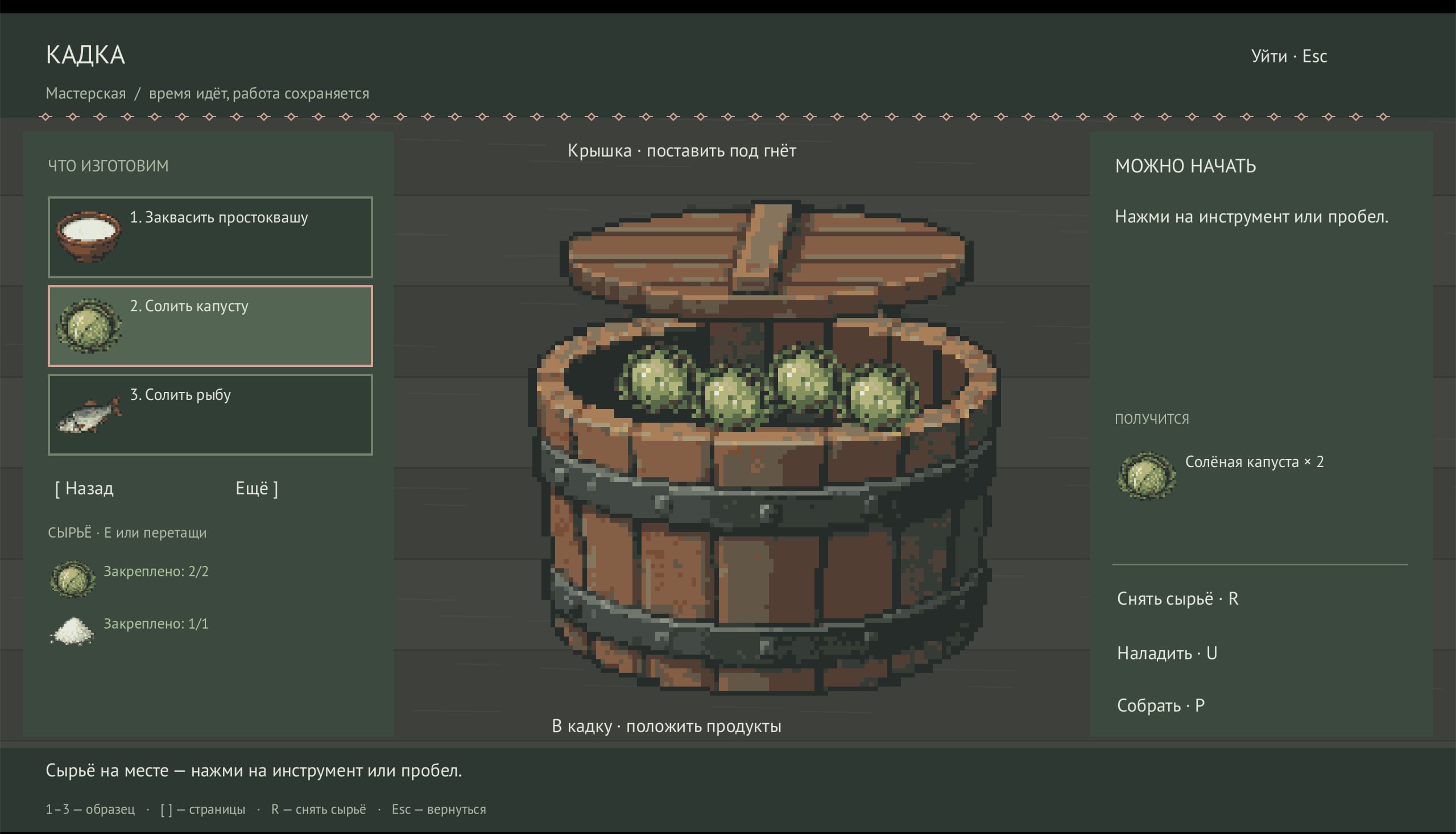This screenshot has height=834, width=1456.
Task: Click the hint R — снять сырьё
Action: tap(318, 810)
